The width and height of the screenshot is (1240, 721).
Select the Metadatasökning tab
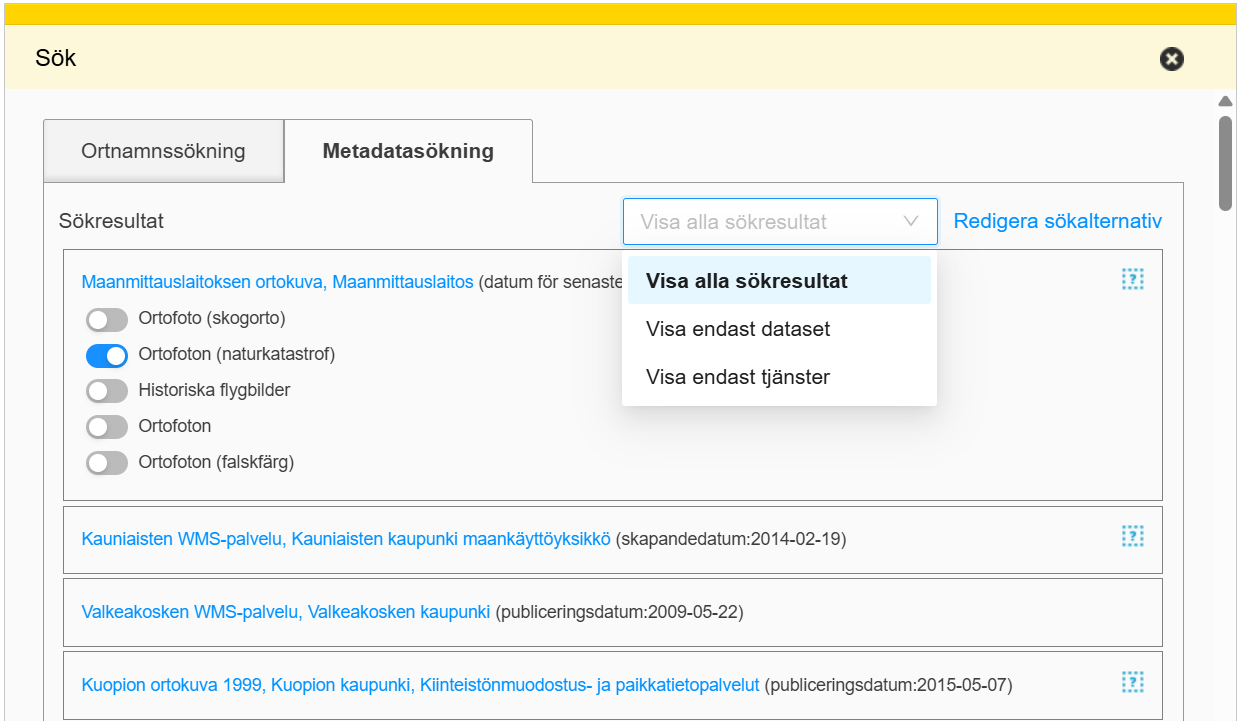408,151
